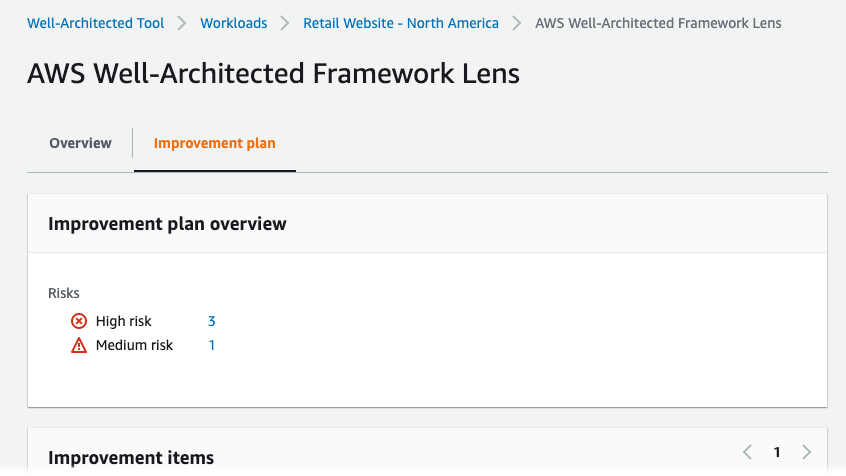Click the High risk label text
Image resolution: width=846 pixels, height=476 pixels.
124,321
